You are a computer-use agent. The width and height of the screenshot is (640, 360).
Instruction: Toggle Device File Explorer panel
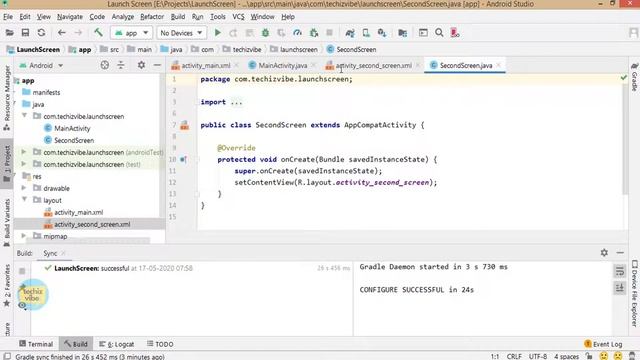click(x=634, y=293)
